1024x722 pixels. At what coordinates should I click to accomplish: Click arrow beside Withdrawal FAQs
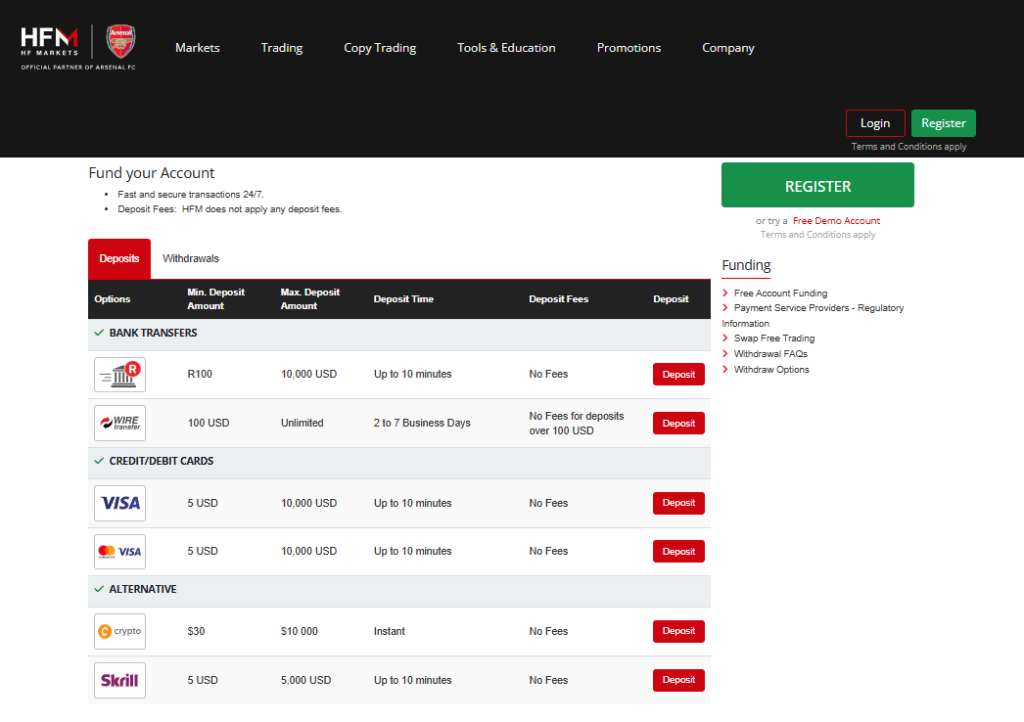(x=725, y=354)
